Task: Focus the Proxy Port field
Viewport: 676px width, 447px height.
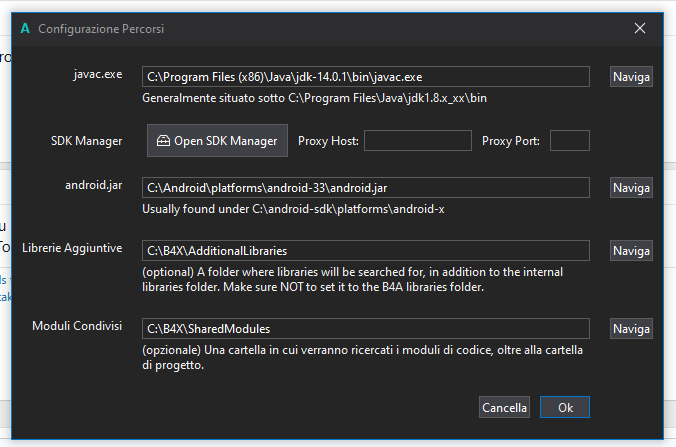Action: tap(569, 141)
